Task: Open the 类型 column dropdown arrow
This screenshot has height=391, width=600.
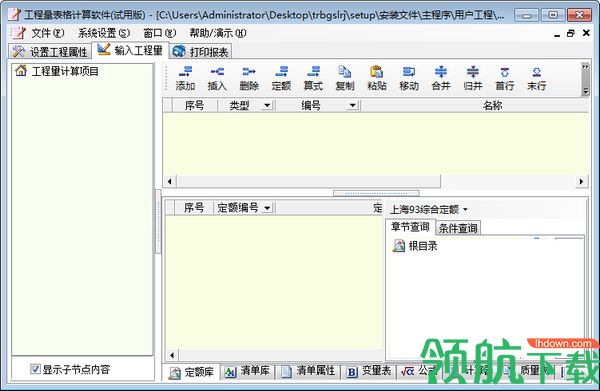Action: pyautogui.click(x=267, y=105)
